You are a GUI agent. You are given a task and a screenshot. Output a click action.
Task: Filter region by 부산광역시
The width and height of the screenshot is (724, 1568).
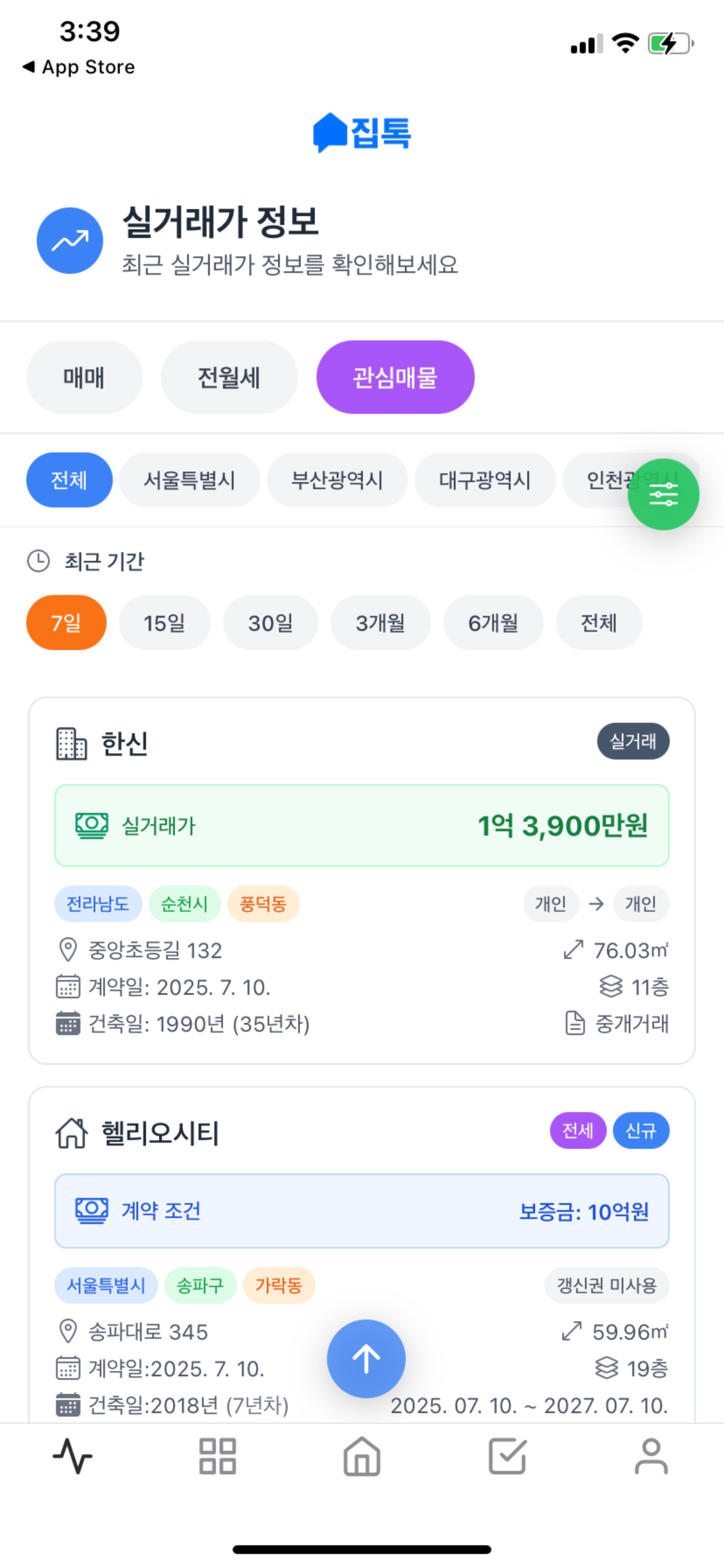coord(337,480)
